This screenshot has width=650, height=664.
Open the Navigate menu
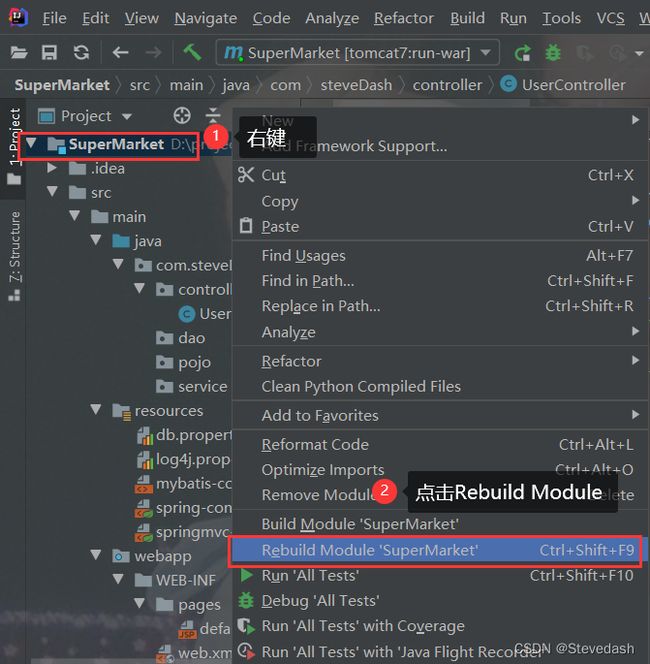205,18
